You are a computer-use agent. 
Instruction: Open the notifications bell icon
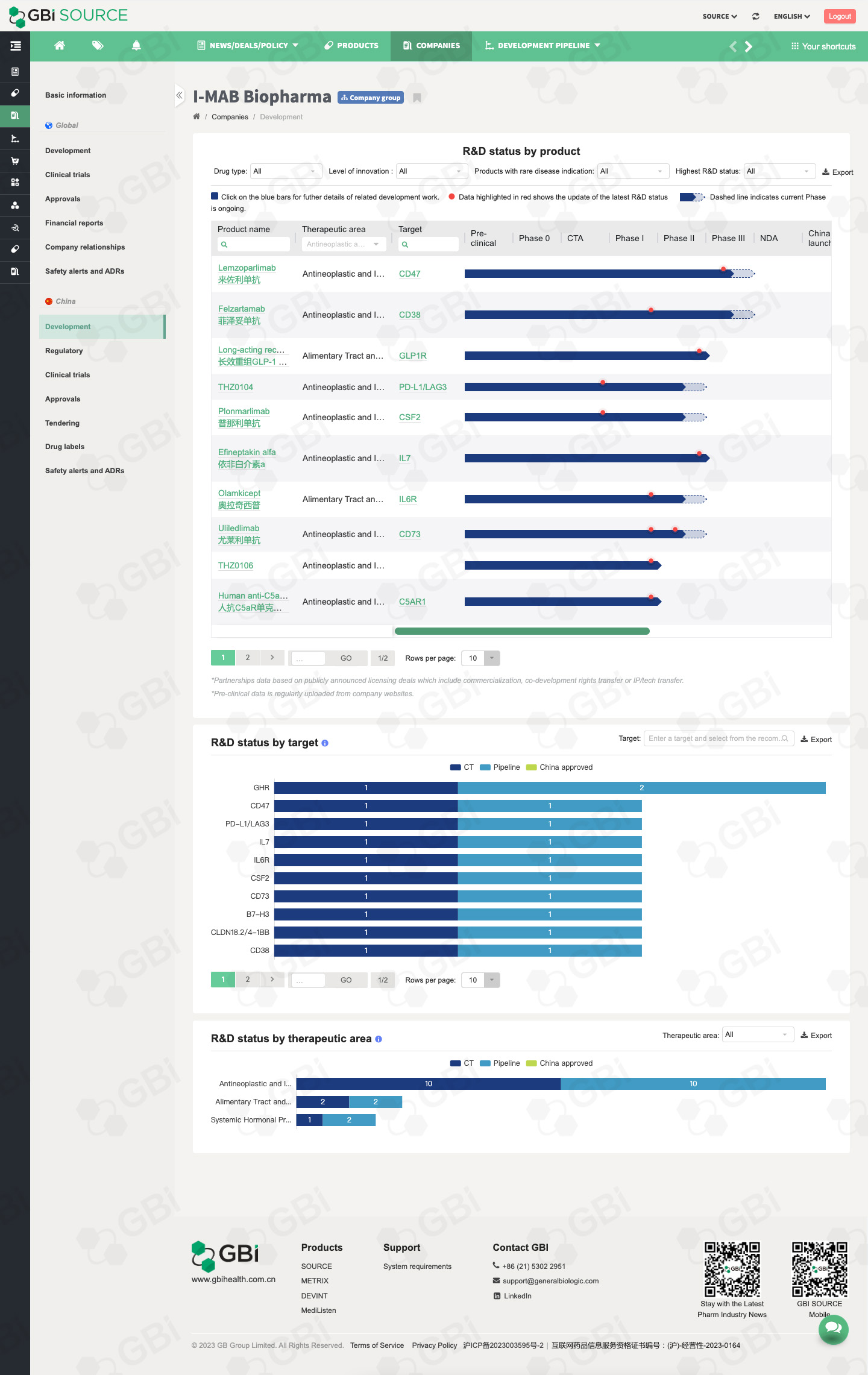(136, 46)
